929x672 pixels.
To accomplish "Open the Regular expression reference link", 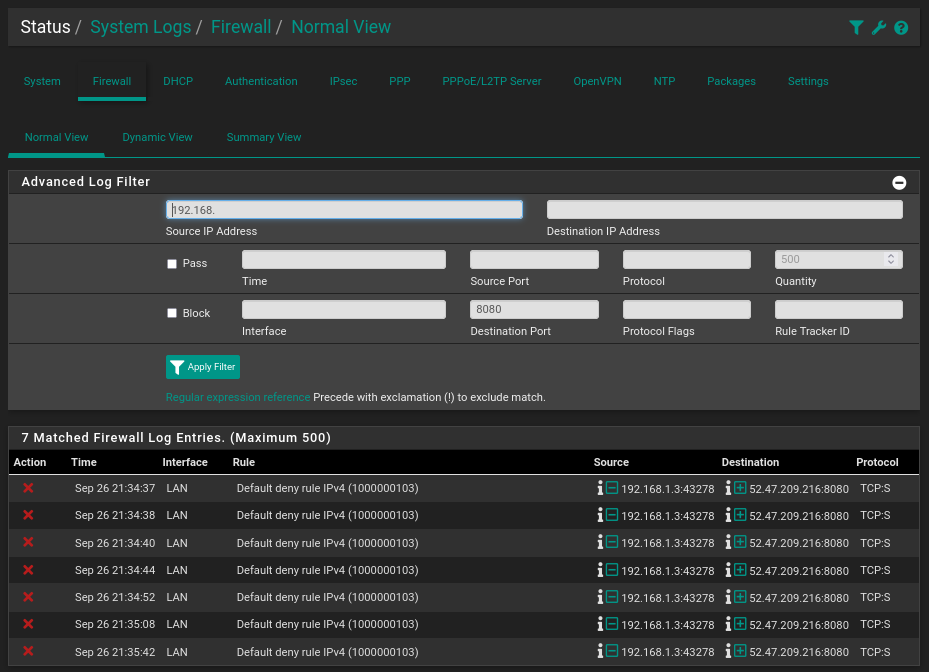I will click(238, 397).
